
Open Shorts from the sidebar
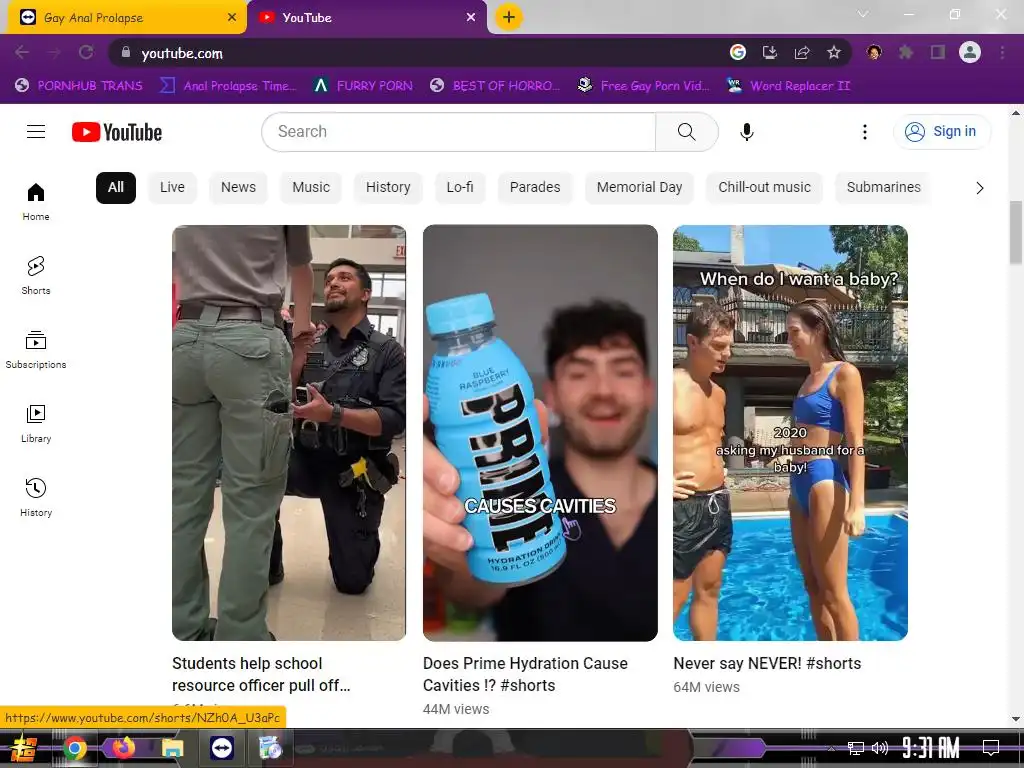tap(36, 276)
